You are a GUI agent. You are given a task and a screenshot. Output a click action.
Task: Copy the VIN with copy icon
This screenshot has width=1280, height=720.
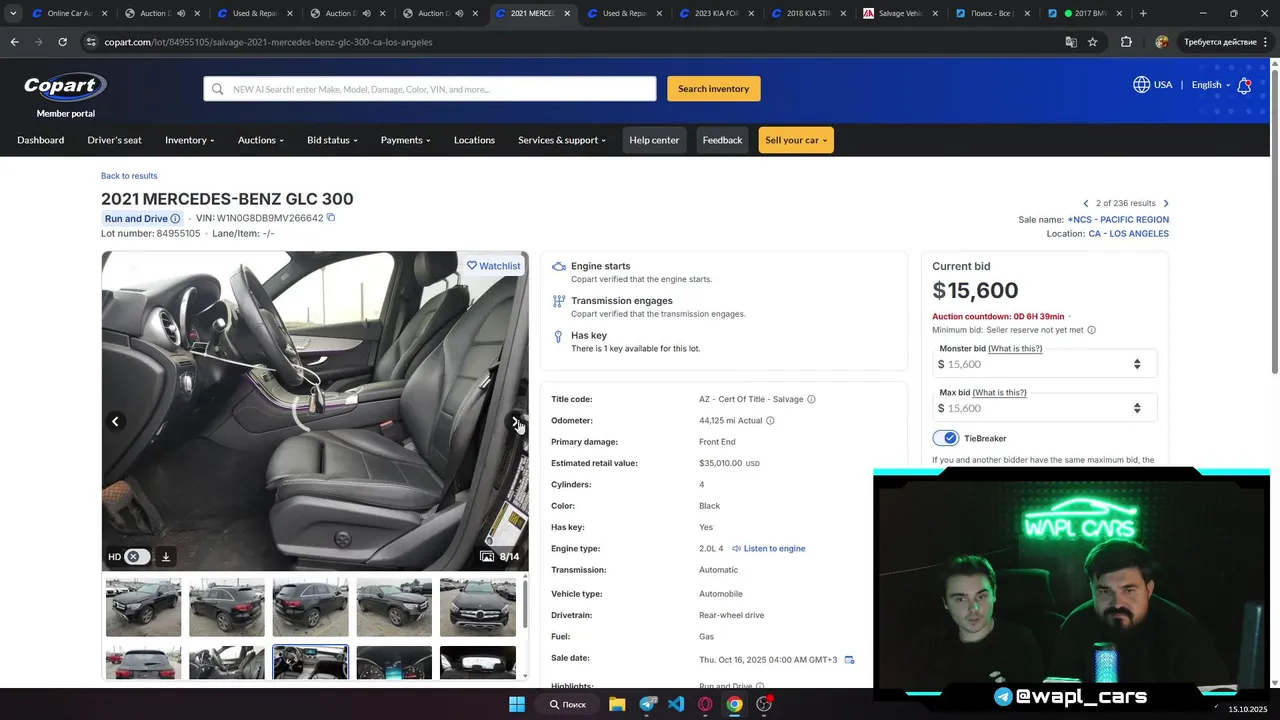(331, 217)
